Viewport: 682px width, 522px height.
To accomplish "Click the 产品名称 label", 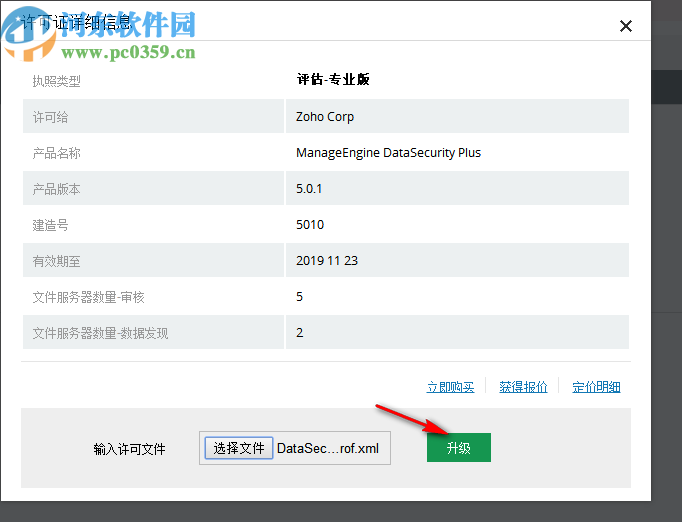I will pyautogui.click(x=57, y=153).
